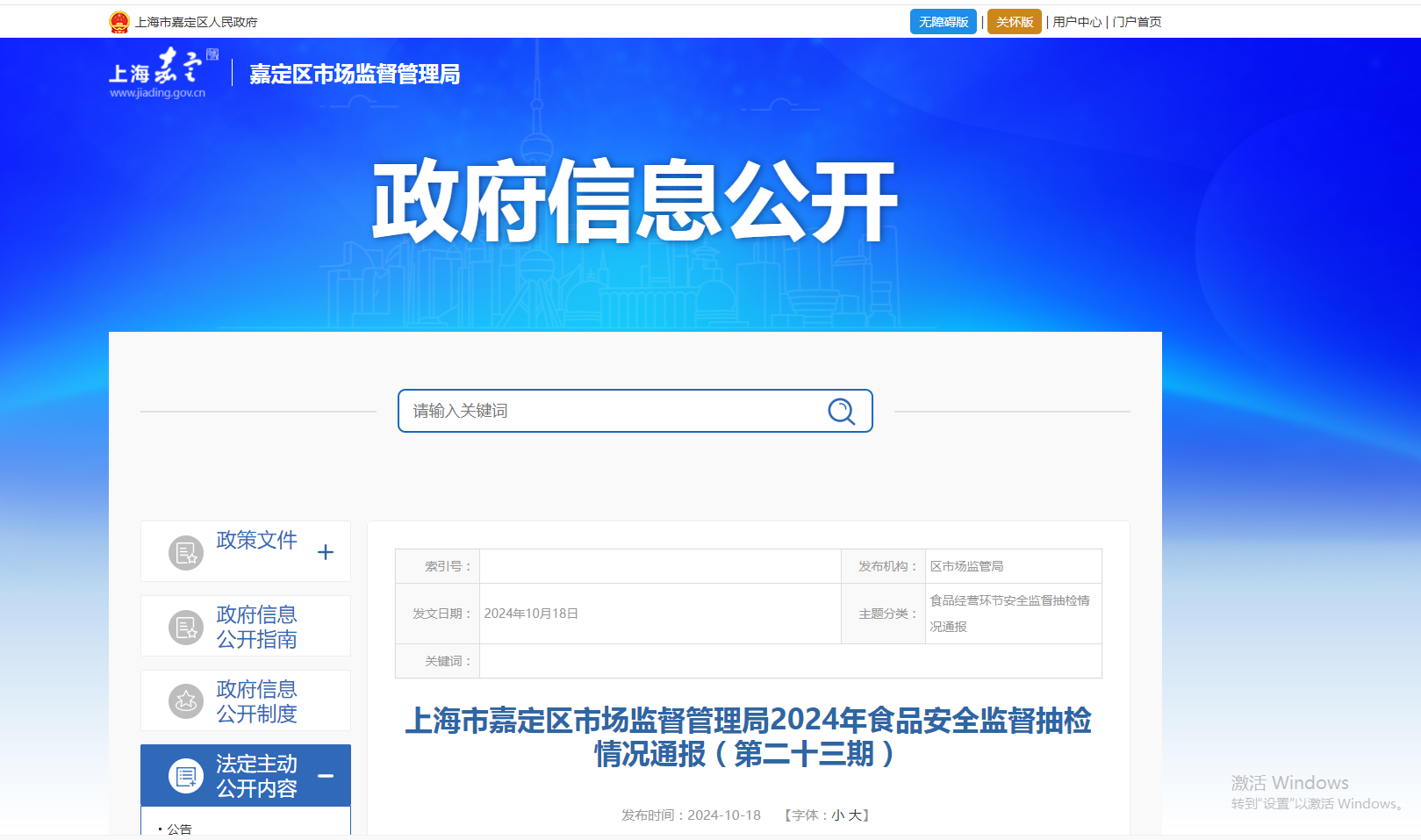Switch to 关怀版 care version
The image size is (1421, 840).
coord(1015,22)
